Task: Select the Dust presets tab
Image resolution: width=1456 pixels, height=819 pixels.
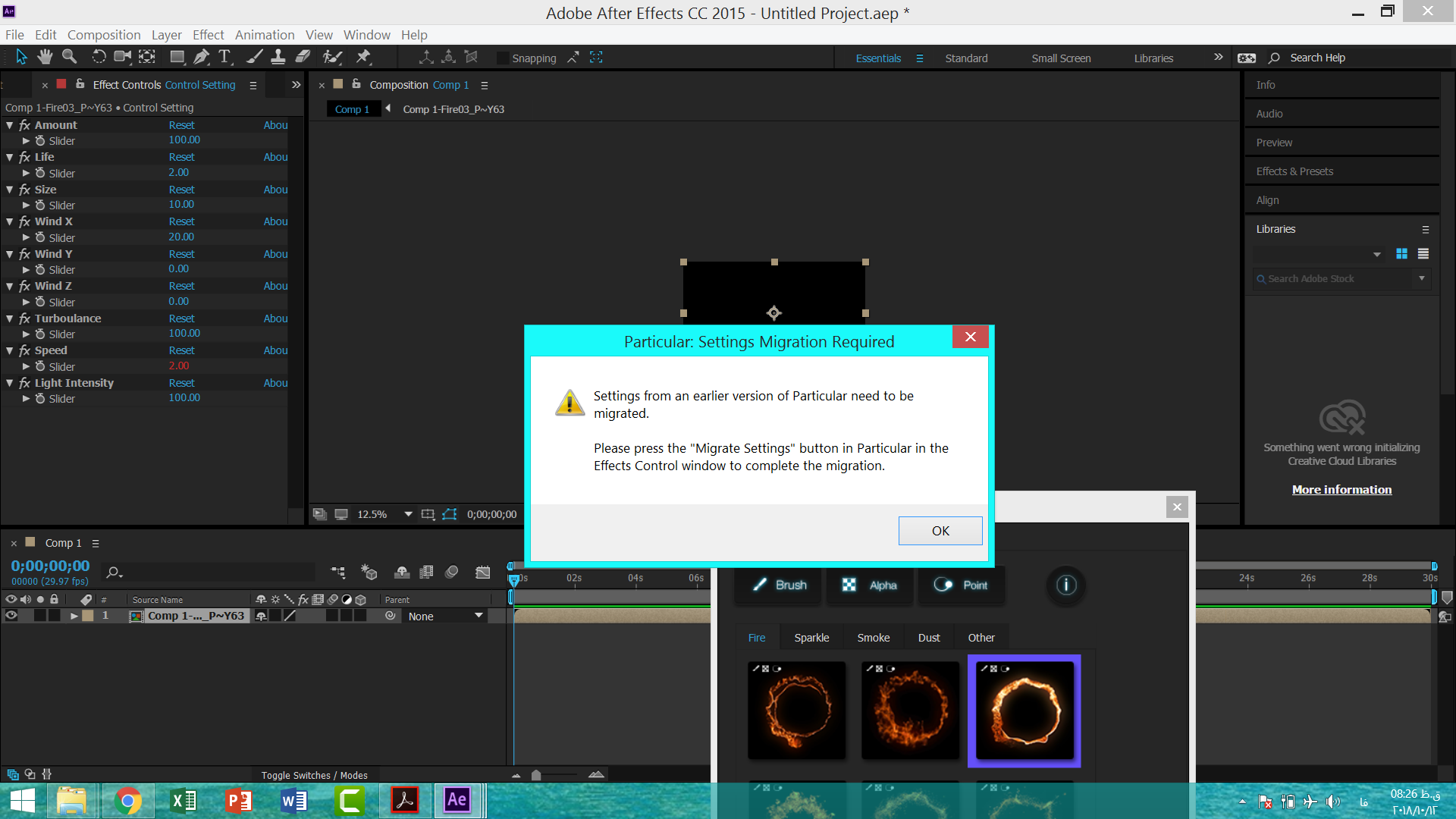Action: click(929, 638)
